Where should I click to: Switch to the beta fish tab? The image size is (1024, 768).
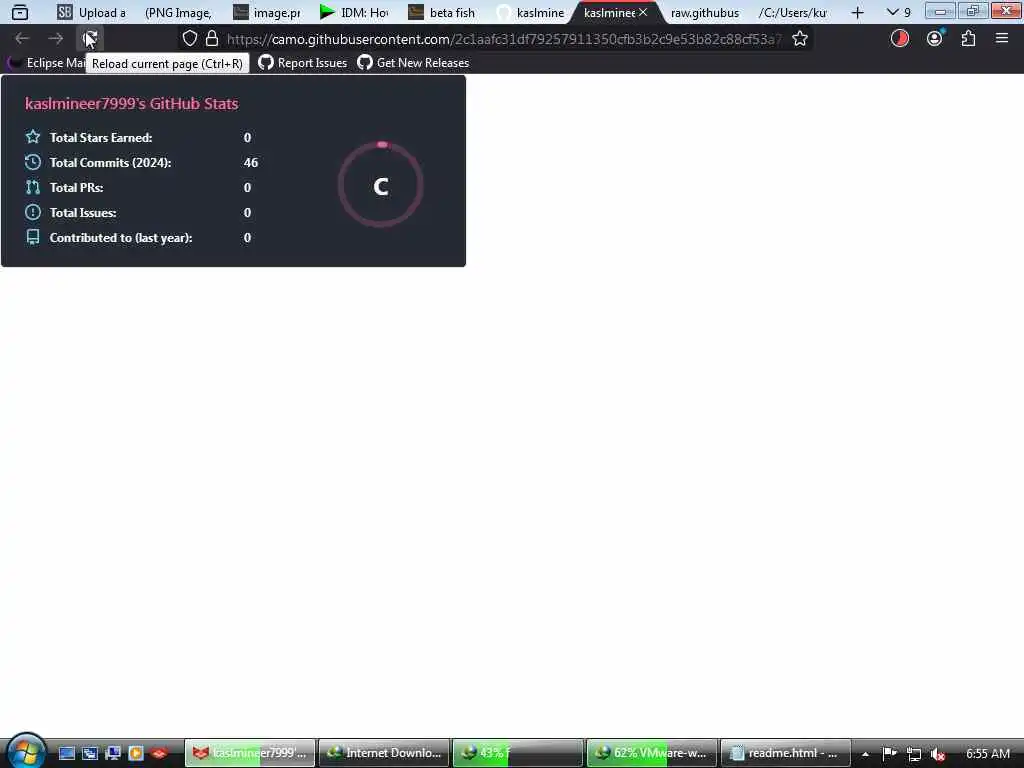tap(442, 12)
